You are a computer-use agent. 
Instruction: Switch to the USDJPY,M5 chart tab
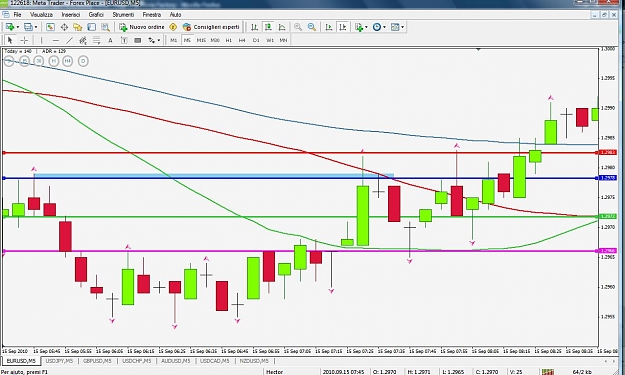59,361
